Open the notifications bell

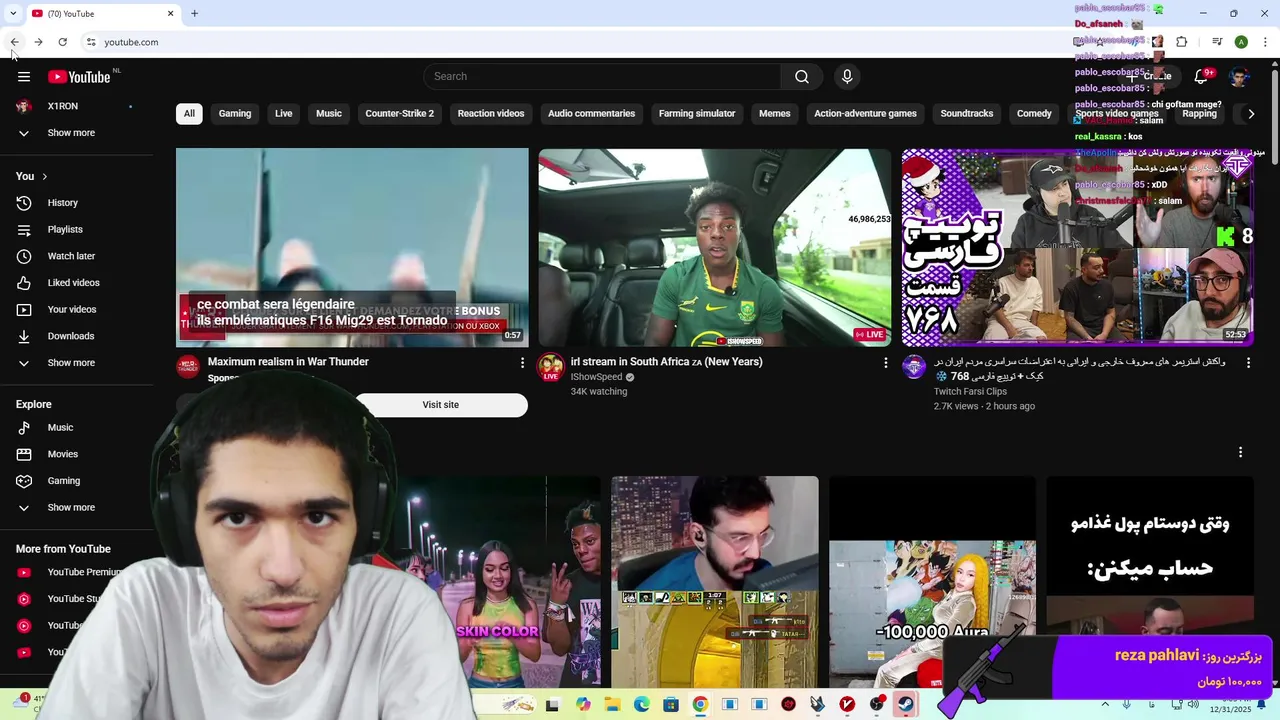[x=1201, y=77]
